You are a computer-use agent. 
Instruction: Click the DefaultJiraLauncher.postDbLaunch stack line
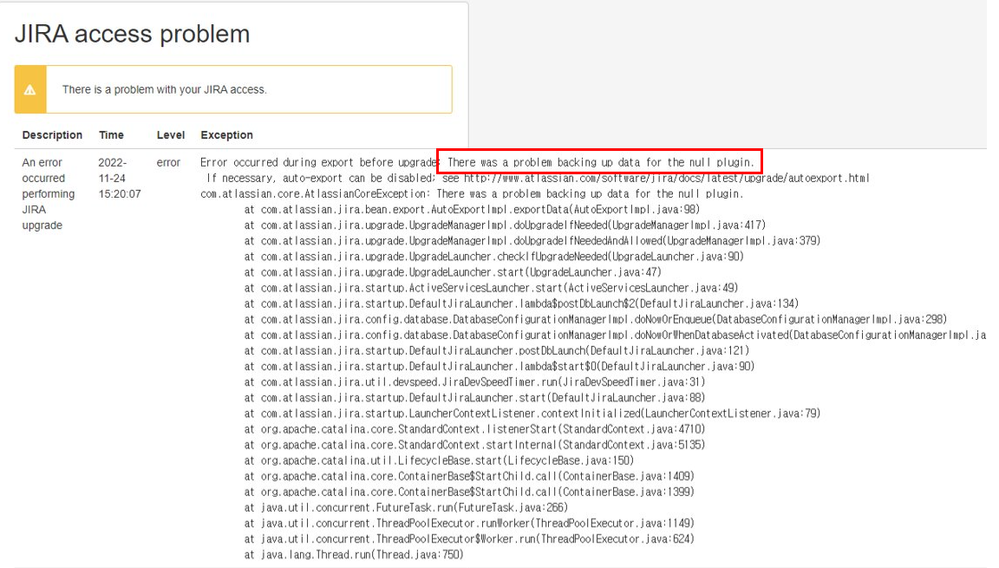point(497,351)
